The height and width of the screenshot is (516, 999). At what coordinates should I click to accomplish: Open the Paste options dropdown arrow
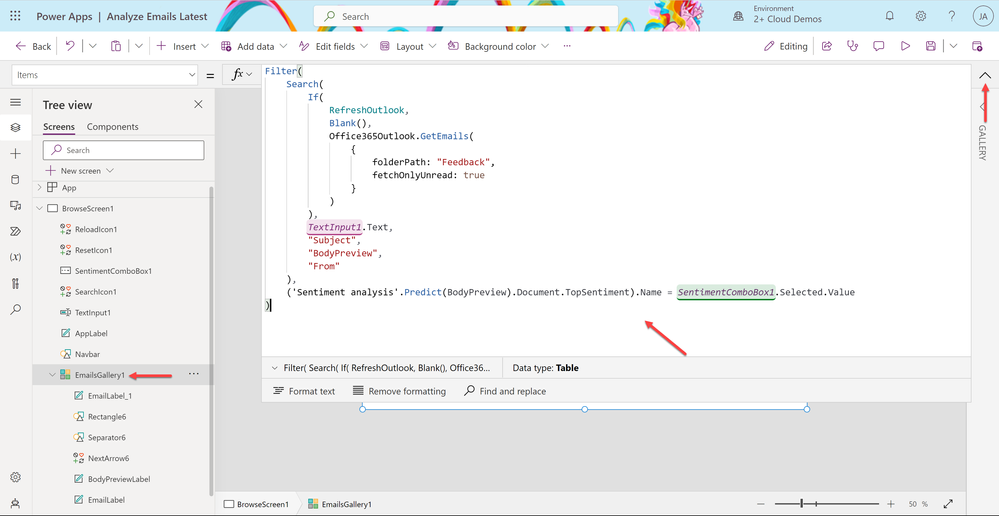coord(138,46)
